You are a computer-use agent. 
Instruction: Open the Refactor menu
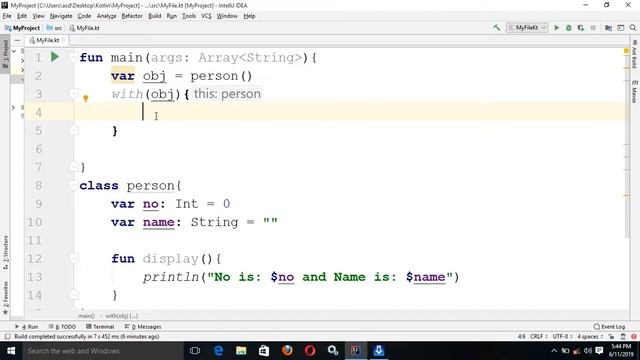[x=132, y=16]
